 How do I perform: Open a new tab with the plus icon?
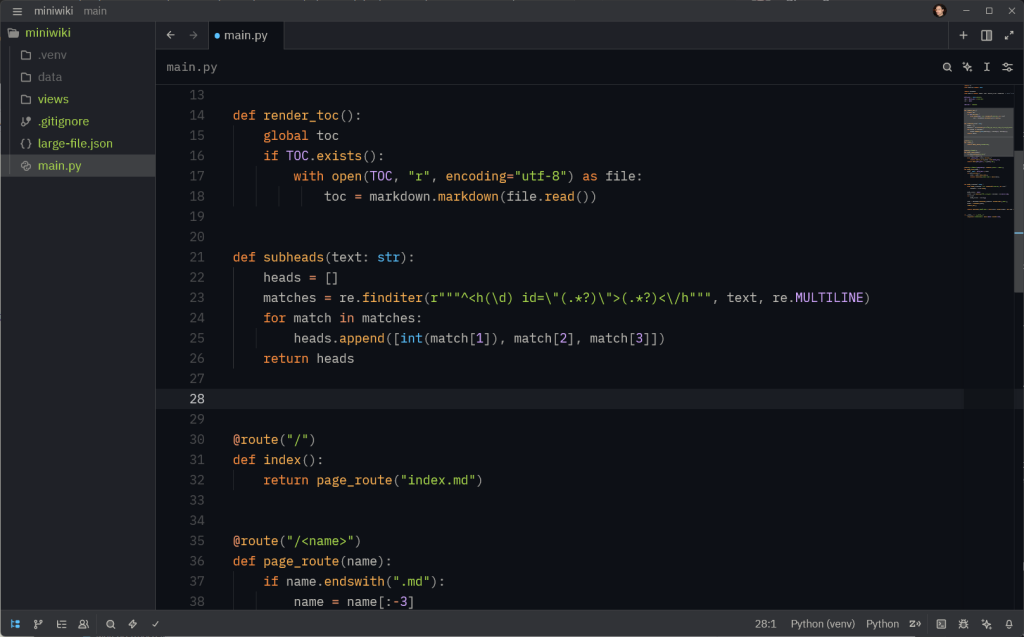pos(963,34)
